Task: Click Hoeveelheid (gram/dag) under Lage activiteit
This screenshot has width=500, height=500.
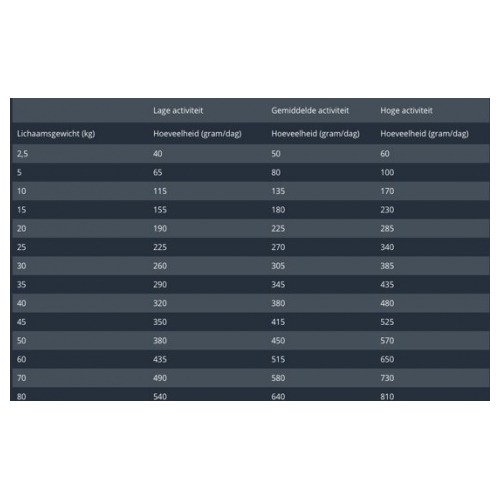Action: (197, 134)
